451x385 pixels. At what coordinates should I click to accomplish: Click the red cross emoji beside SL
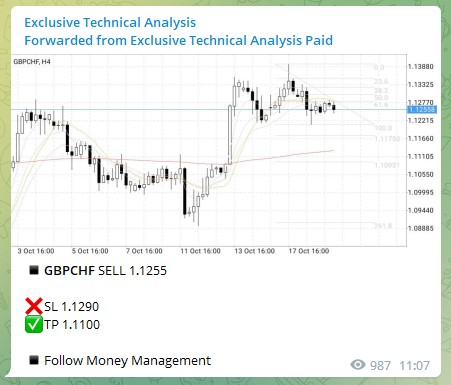click(x=34, y=306)
